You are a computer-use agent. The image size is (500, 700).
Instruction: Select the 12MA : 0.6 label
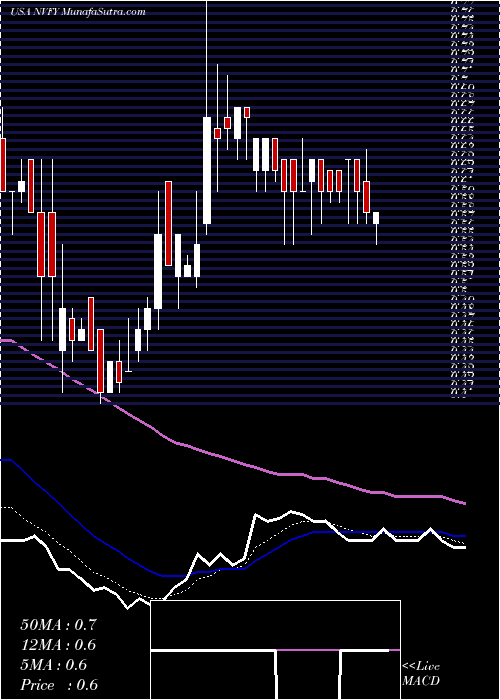[58, 645]
